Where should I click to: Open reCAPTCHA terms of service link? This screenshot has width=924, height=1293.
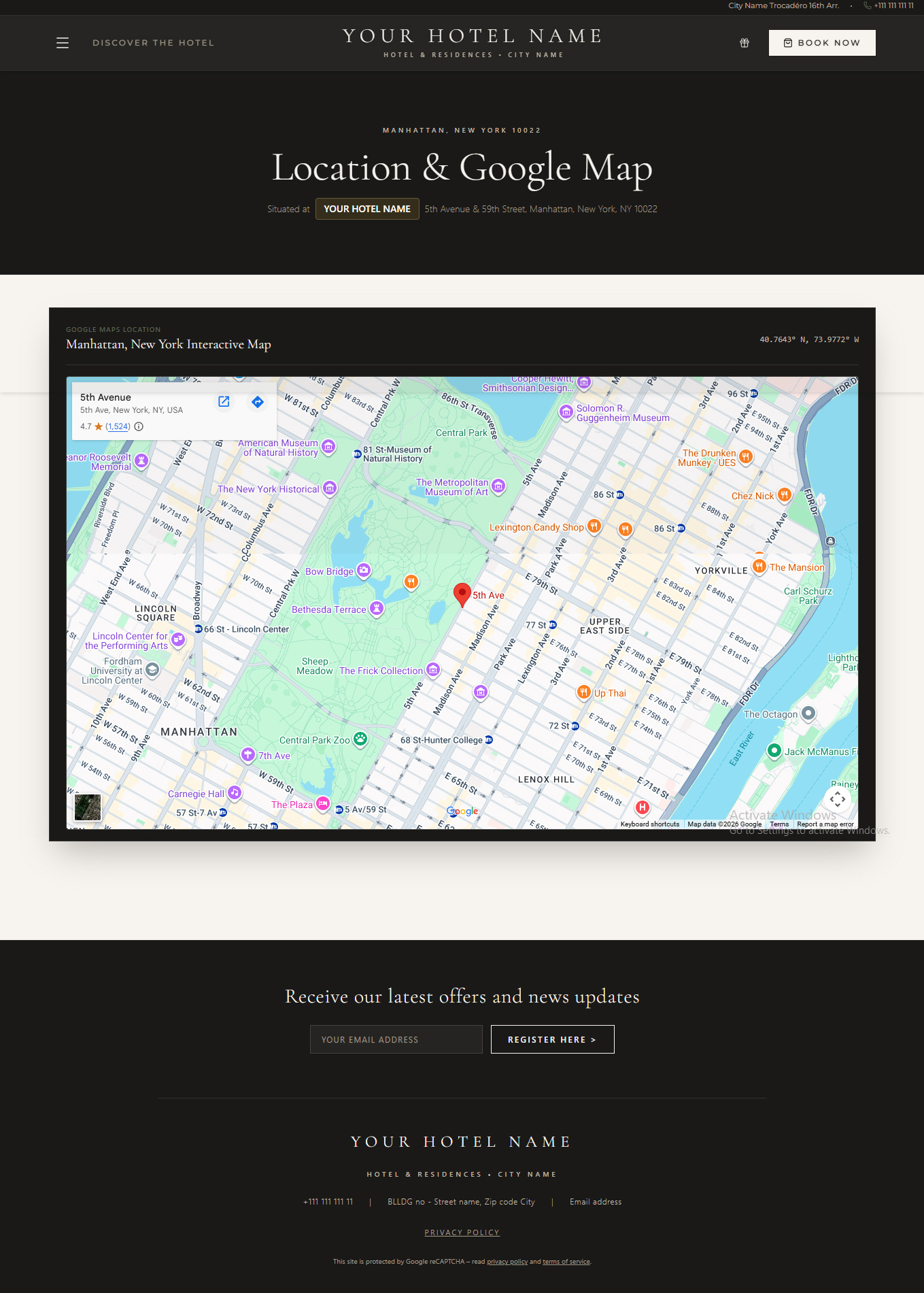566,1262
